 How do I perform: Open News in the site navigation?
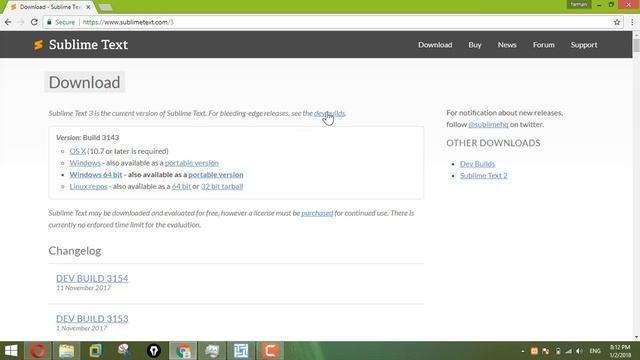coord(507,44)
